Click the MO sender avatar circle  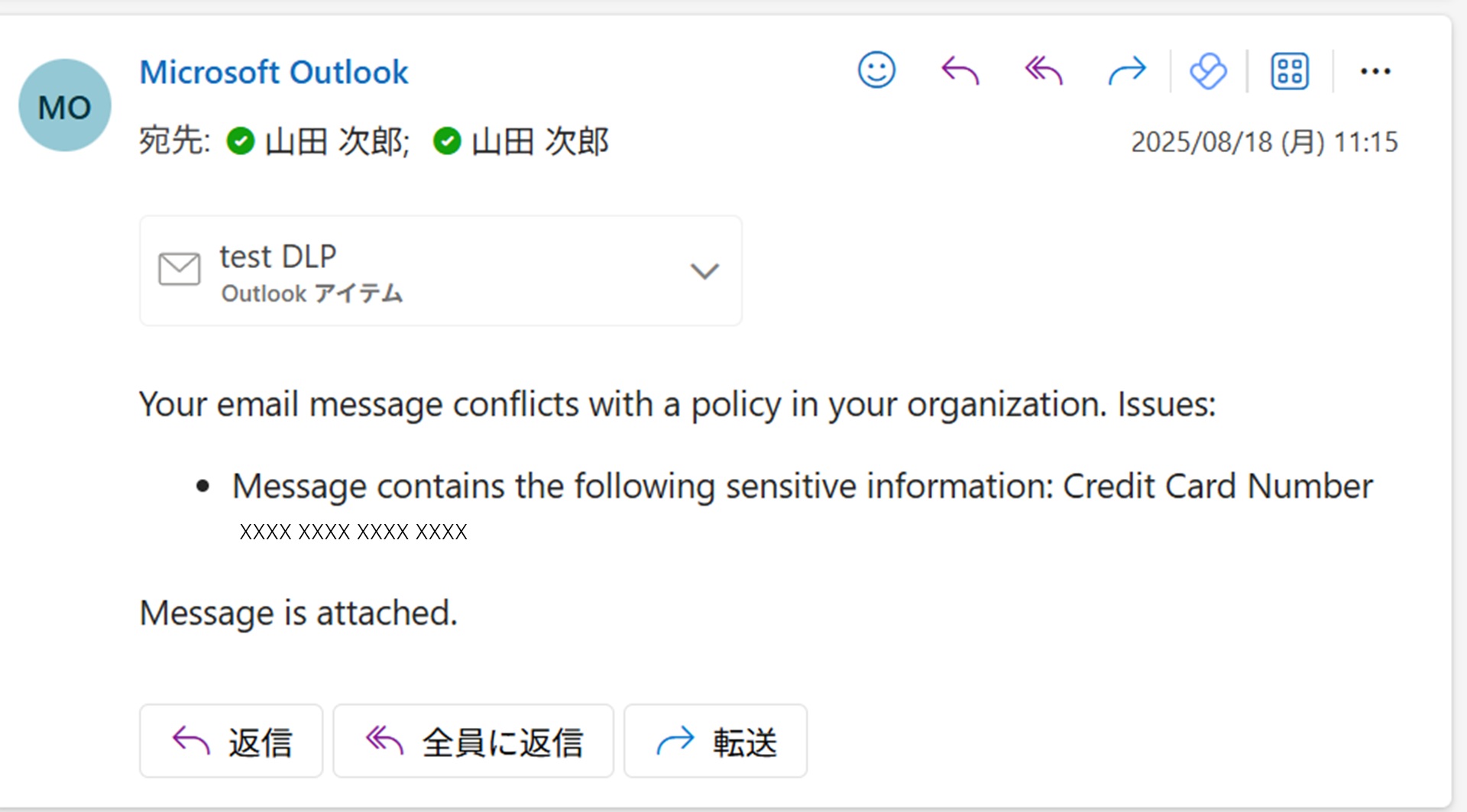click(65, 105)
